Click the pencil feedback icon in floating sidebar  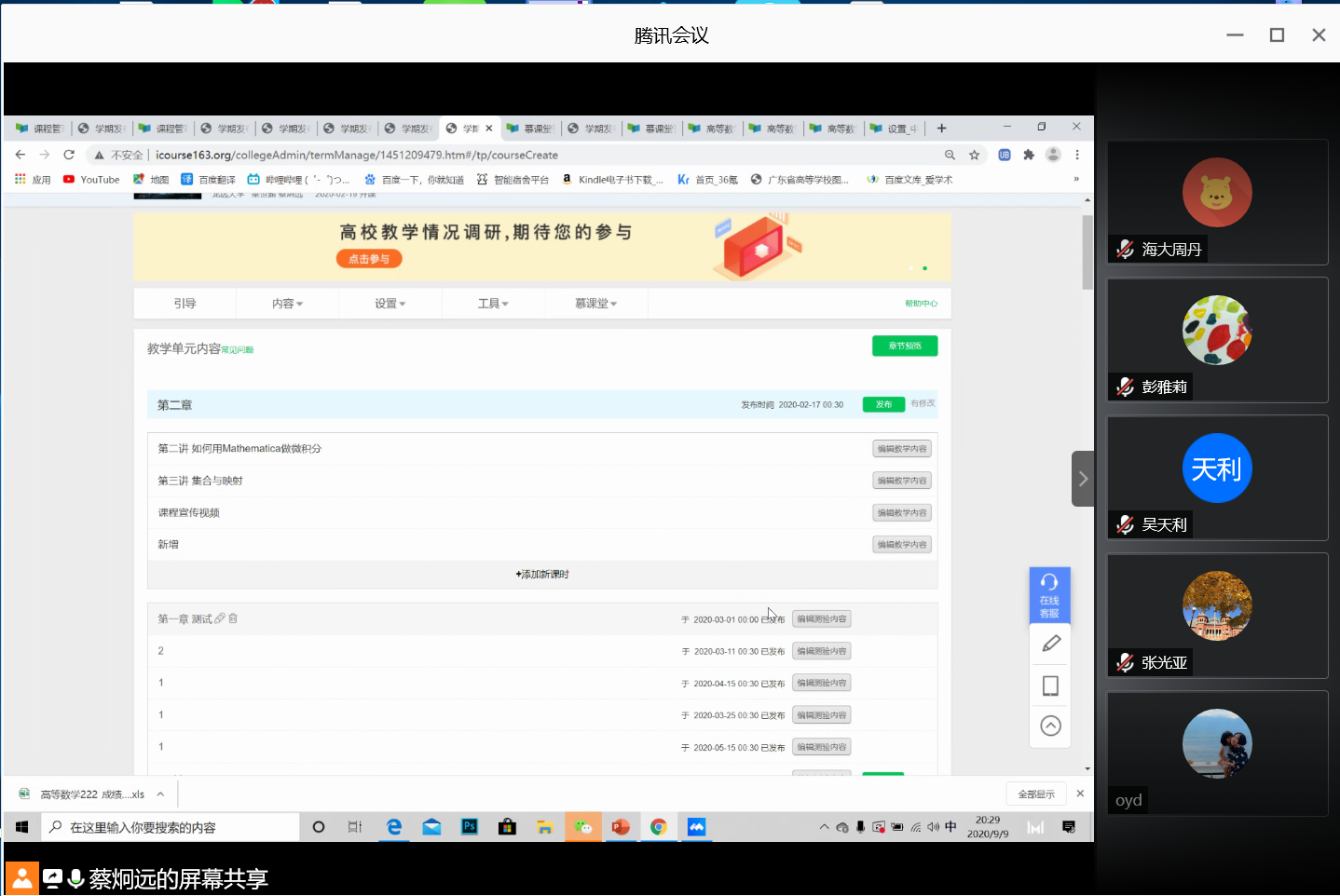pyautogui.click(x=1051, y=644)
